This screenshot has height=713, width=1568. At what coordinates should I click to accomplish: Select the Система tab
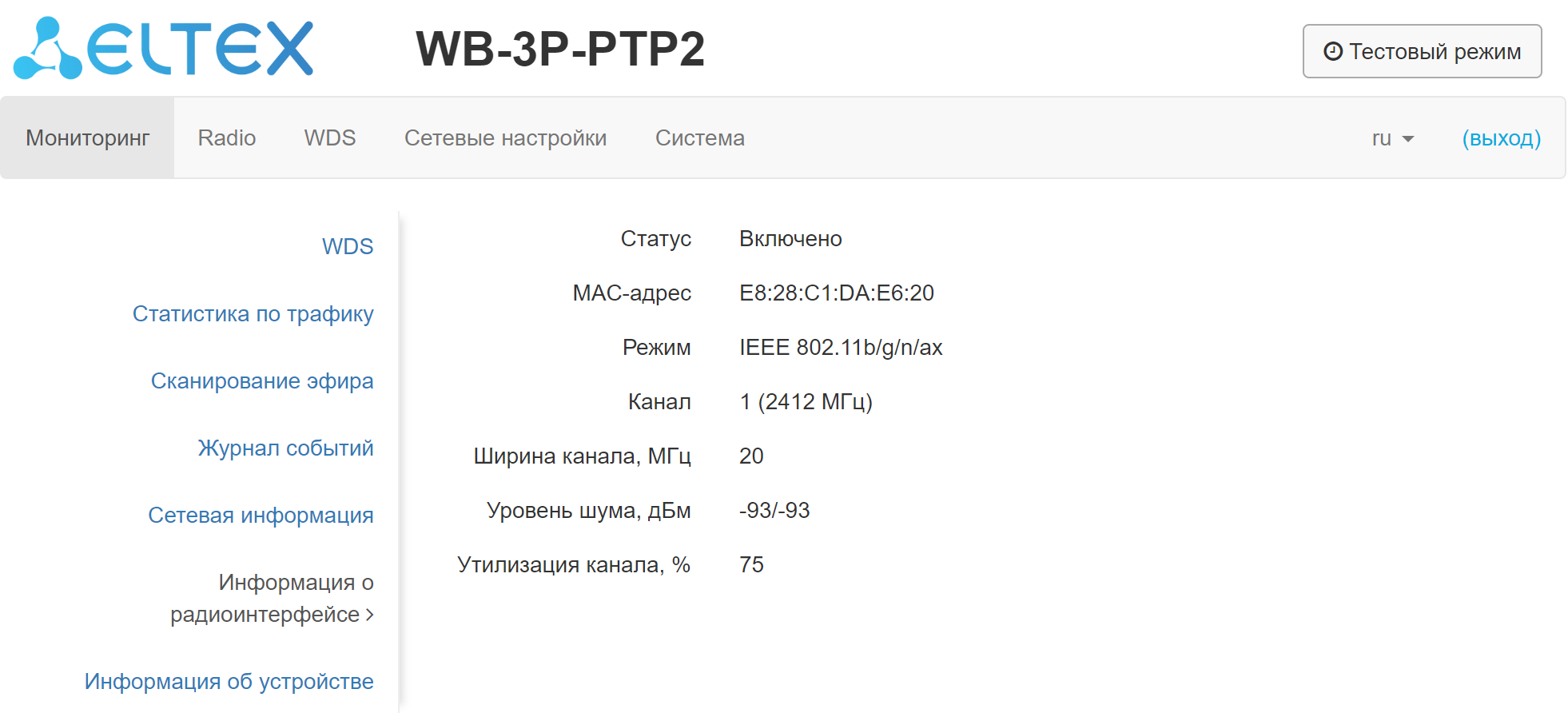pos(699,138)
